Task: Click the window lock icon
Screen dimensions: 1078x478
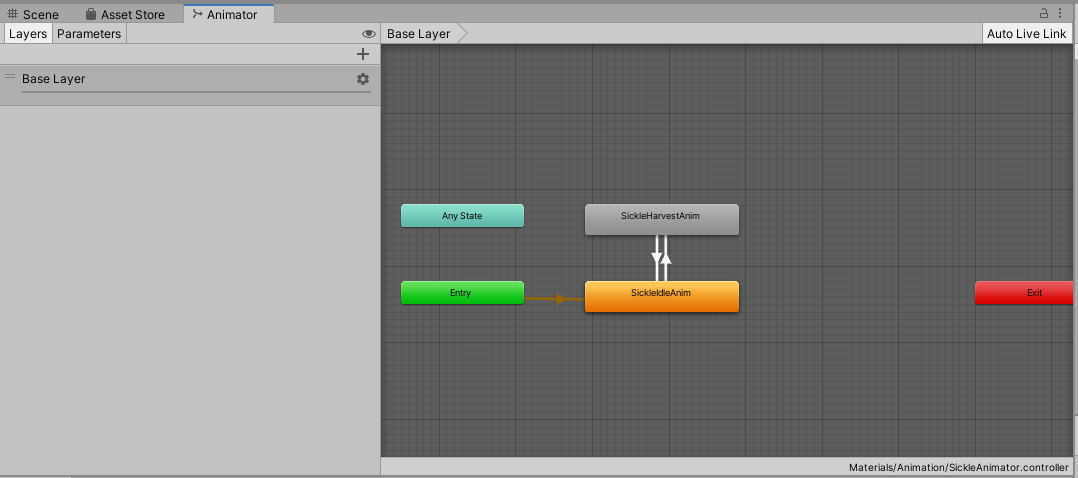Action: pos(1044,13)
